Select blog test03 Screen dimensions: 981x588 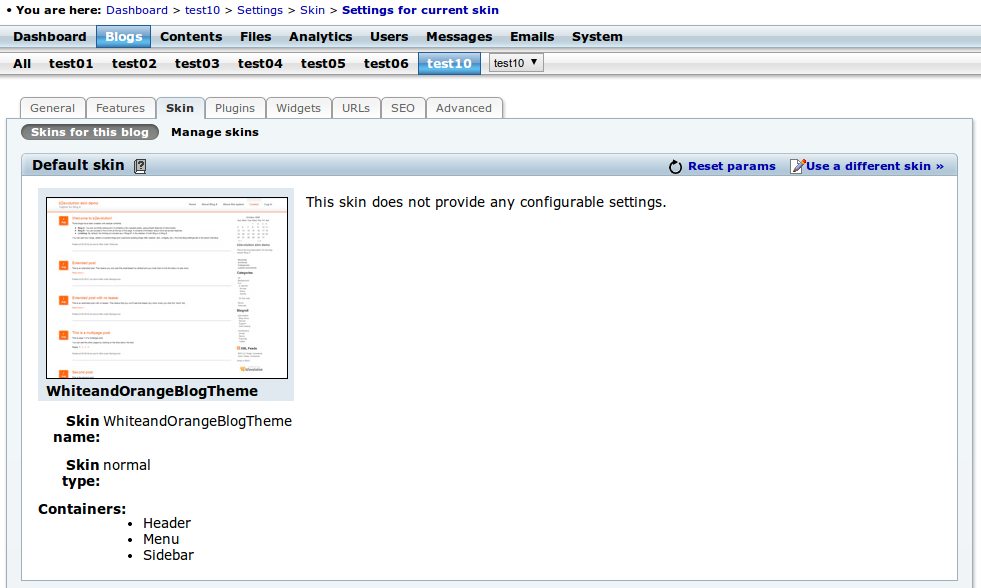(197, 64)
